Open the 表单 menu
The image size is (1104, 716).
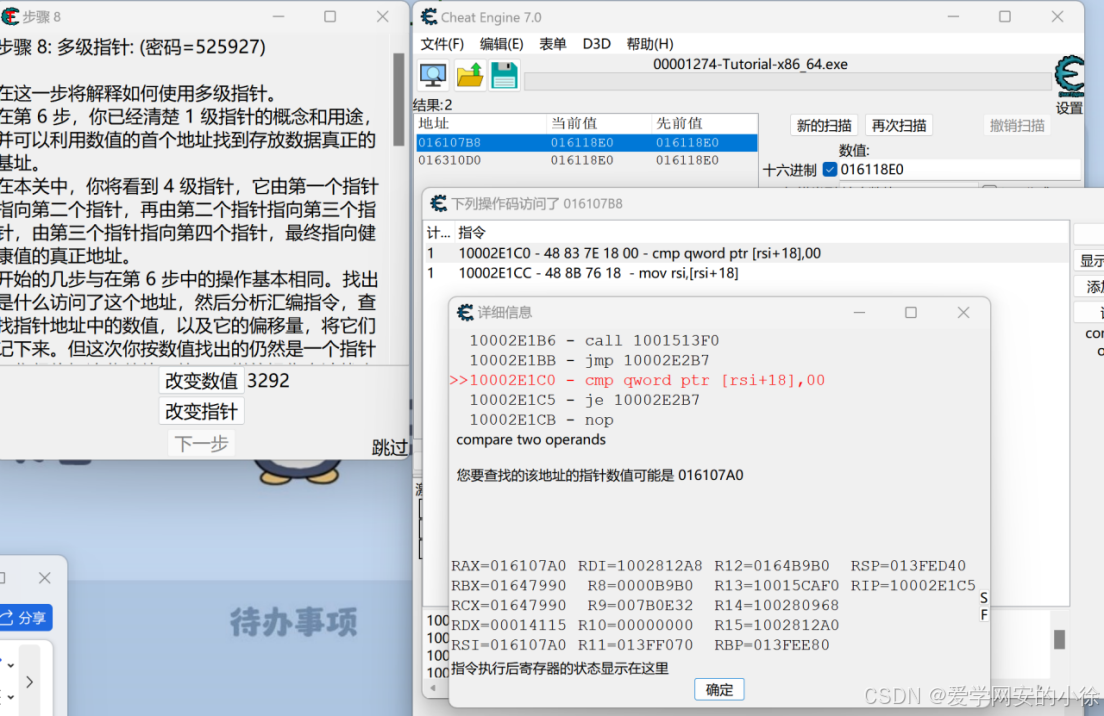coord(553,44)
